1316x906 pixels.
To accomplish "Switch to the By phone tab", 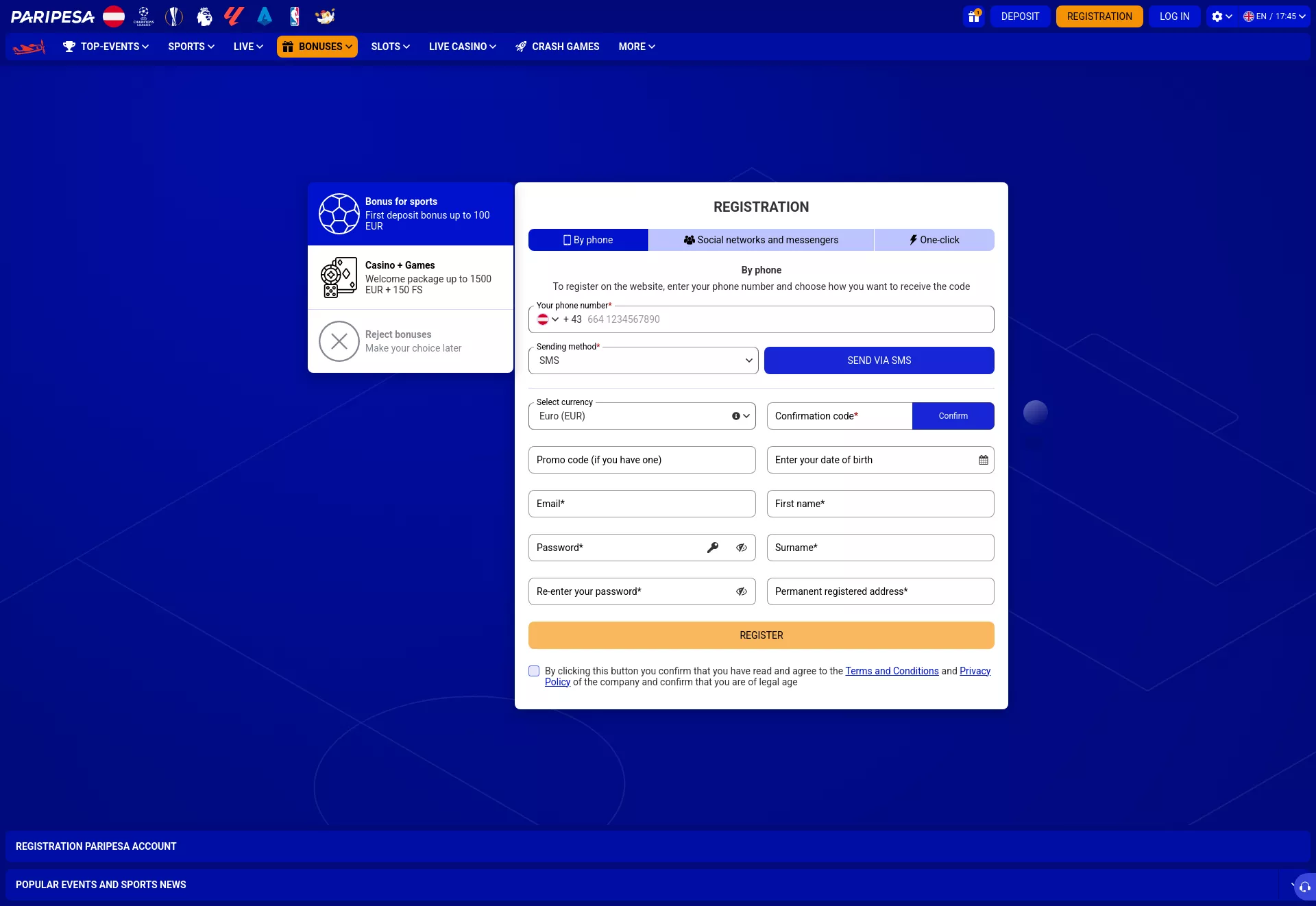I will tap(588, 240).
